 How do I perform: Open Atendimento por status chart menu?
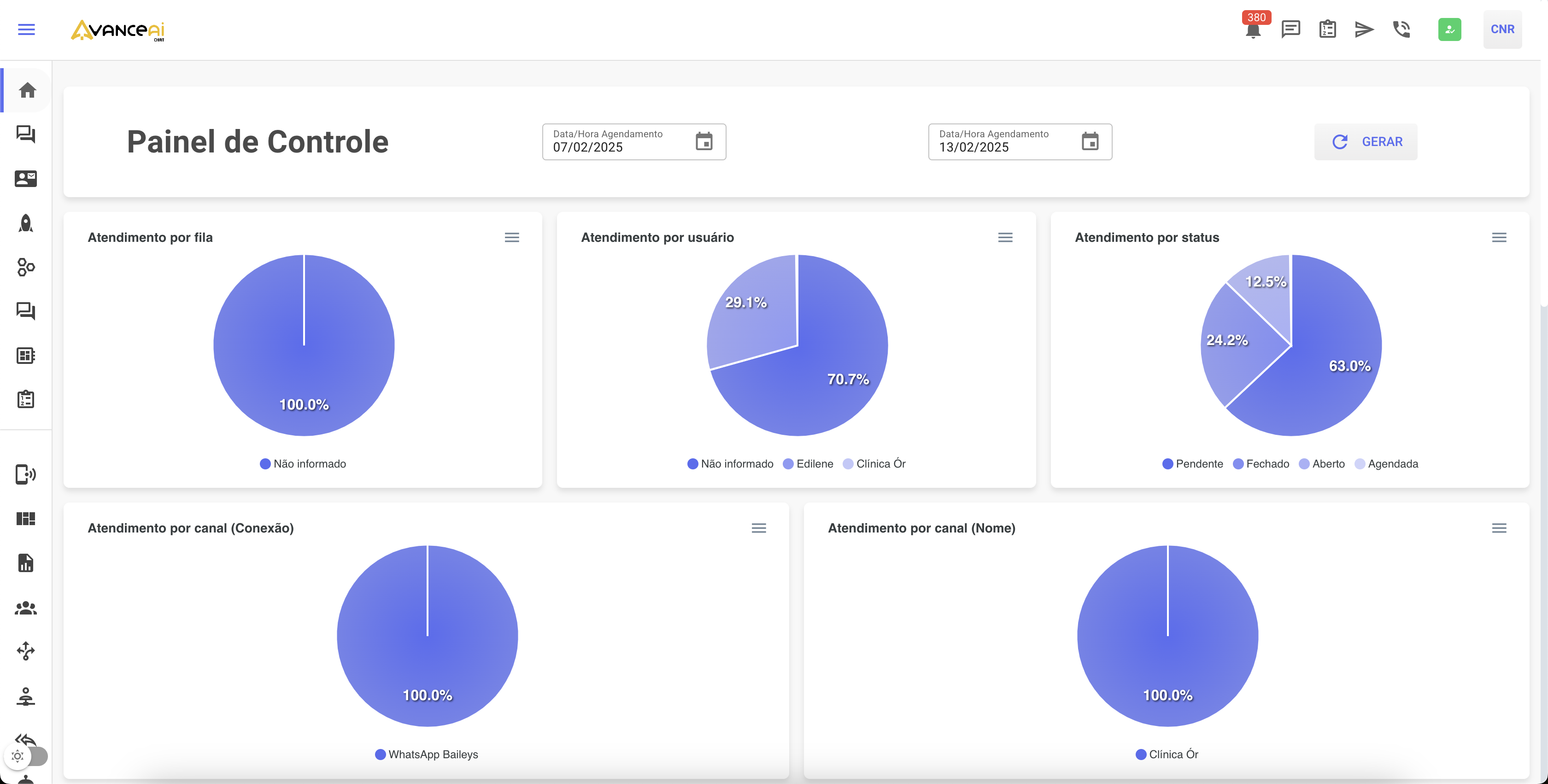tap(1499, 237)
